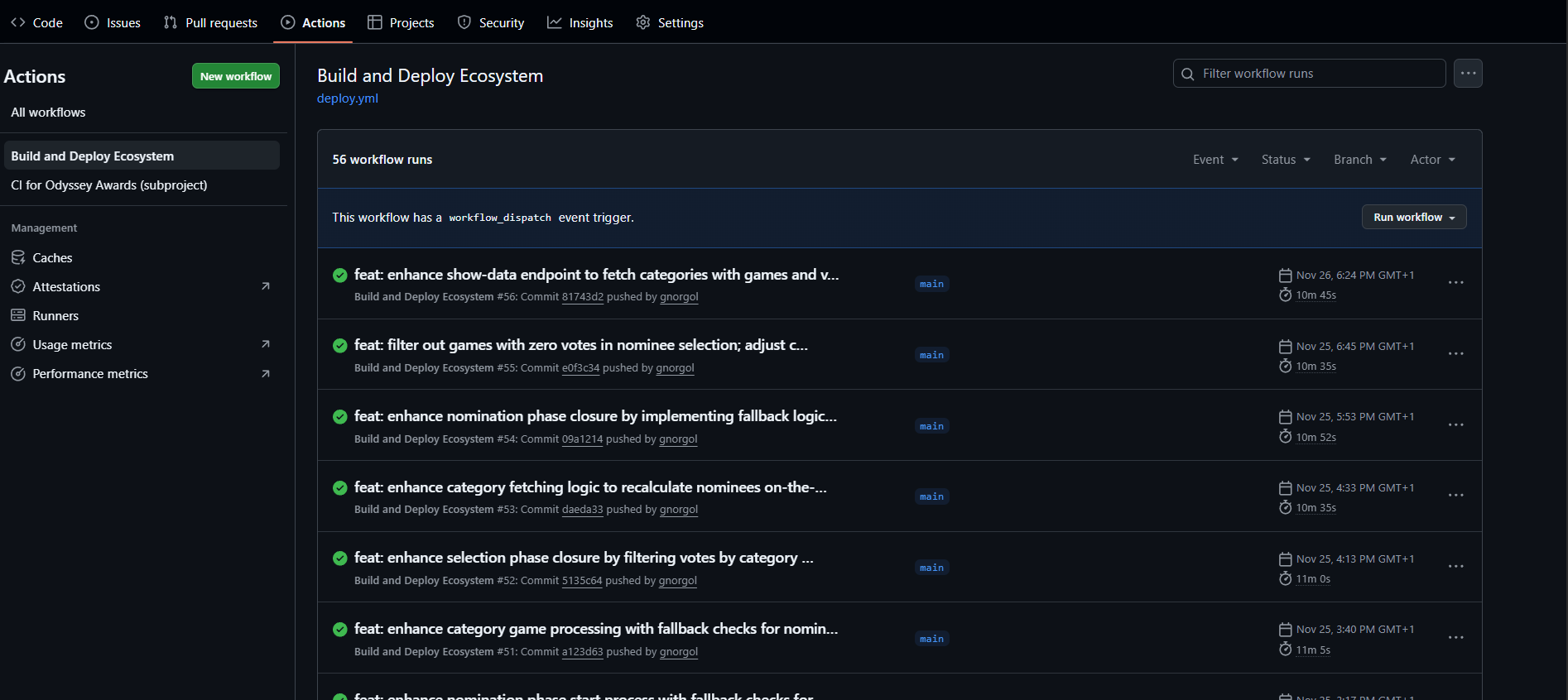
Task: Click the success status icon of run #53
Action: [339, 487]
